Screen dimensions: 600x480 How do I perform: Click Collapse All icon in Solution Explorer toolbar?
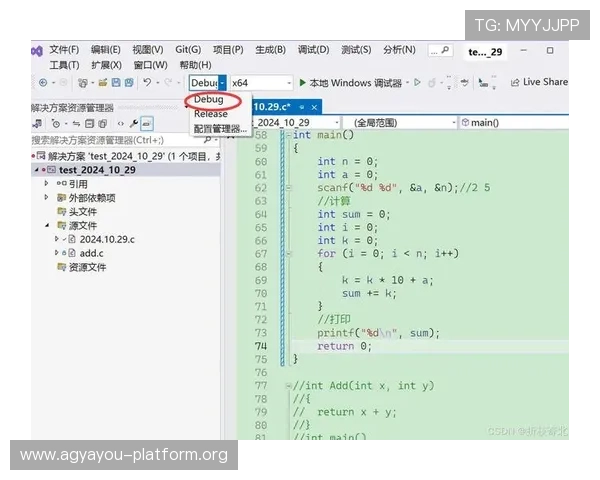click(89, 123)
